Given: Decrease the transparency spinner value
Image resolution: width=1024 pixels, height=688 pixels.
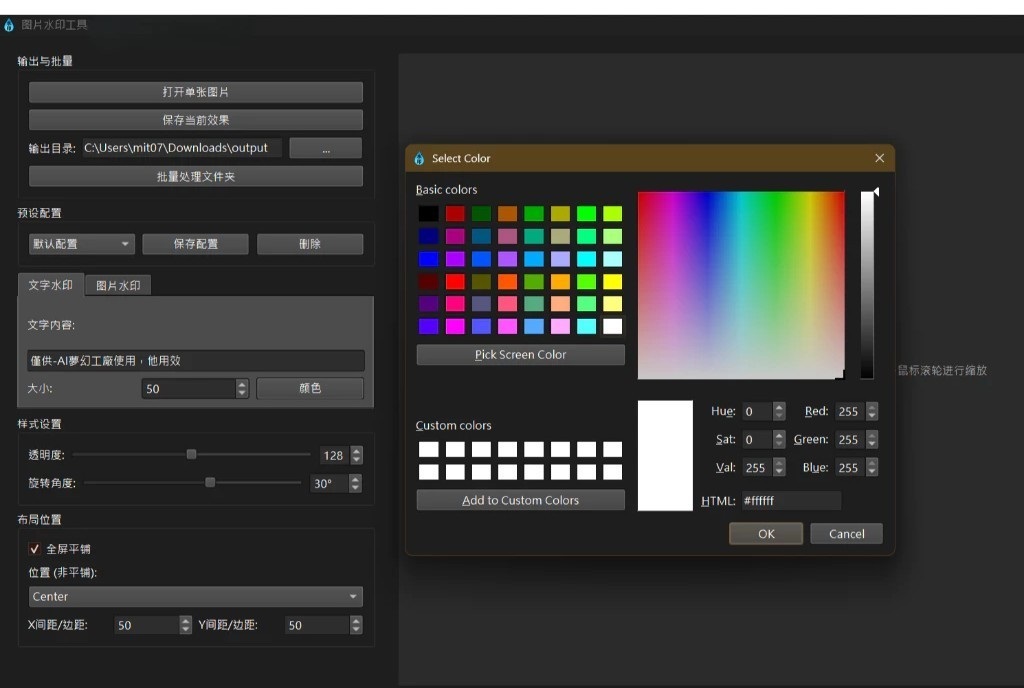Looking at the screenshot, I should [x=356, y=460].
